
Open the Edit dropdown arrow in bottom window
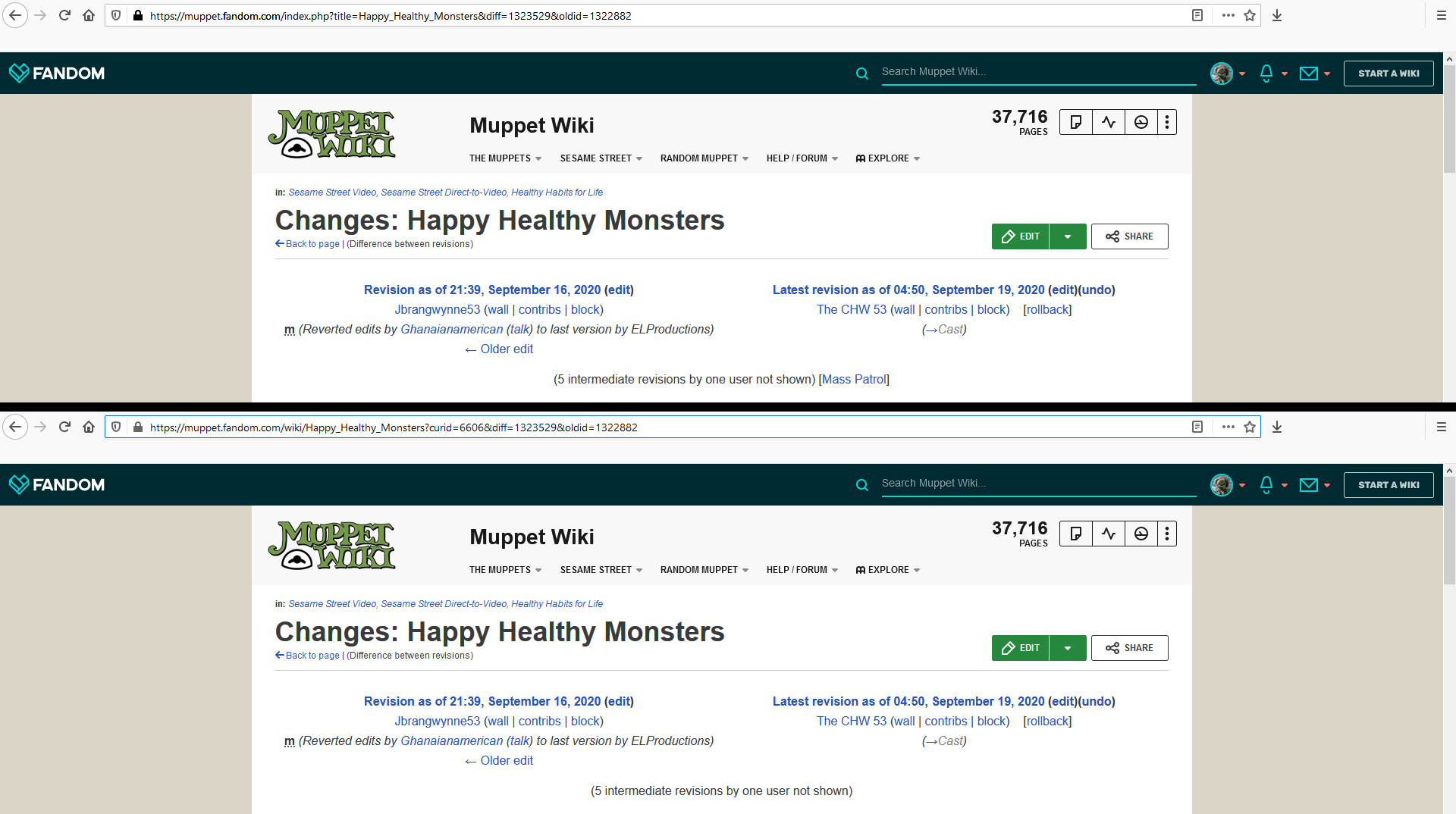pyautogui.click(x=1068, y=648)
